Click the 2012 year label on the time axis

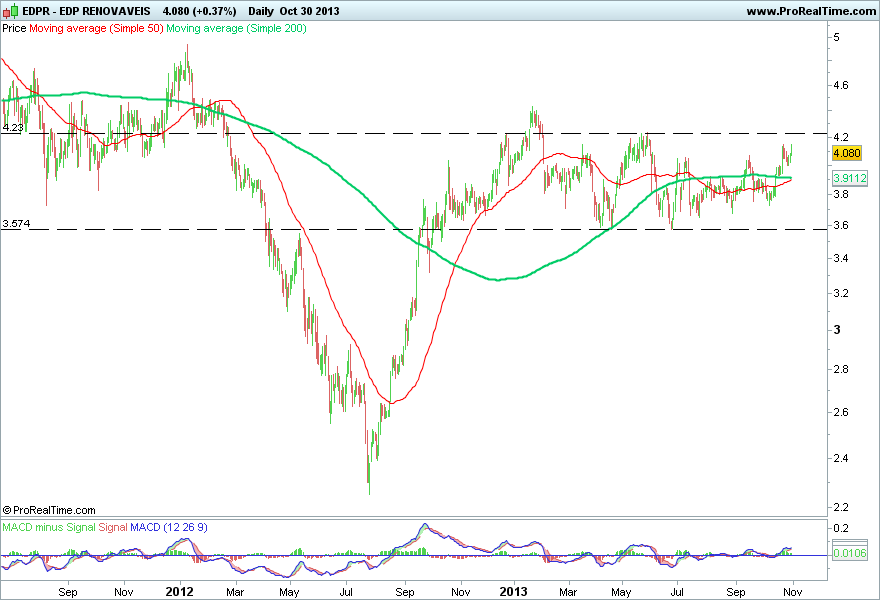(180, 592)
